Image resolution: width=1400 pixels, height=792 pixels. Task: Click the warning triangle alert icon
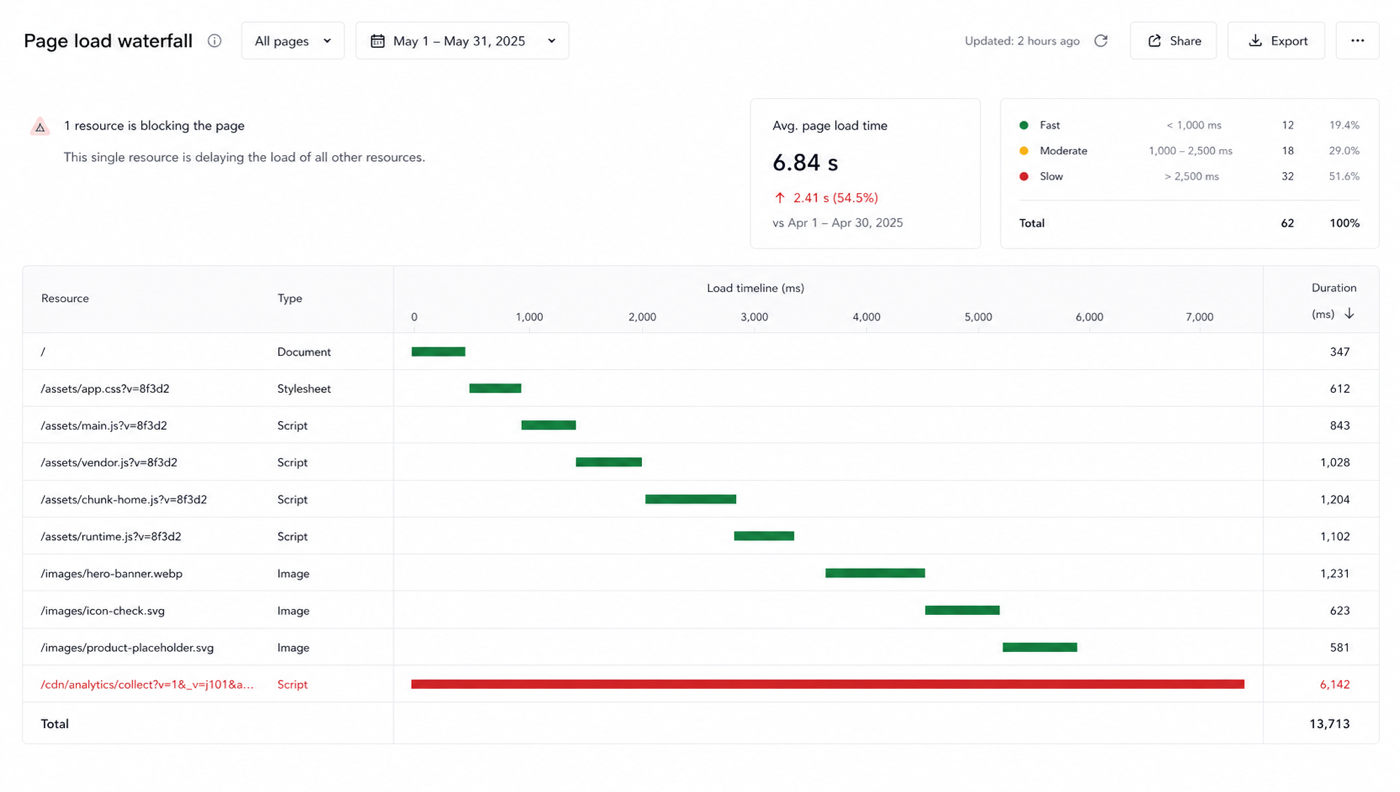[x=40, y=126]
